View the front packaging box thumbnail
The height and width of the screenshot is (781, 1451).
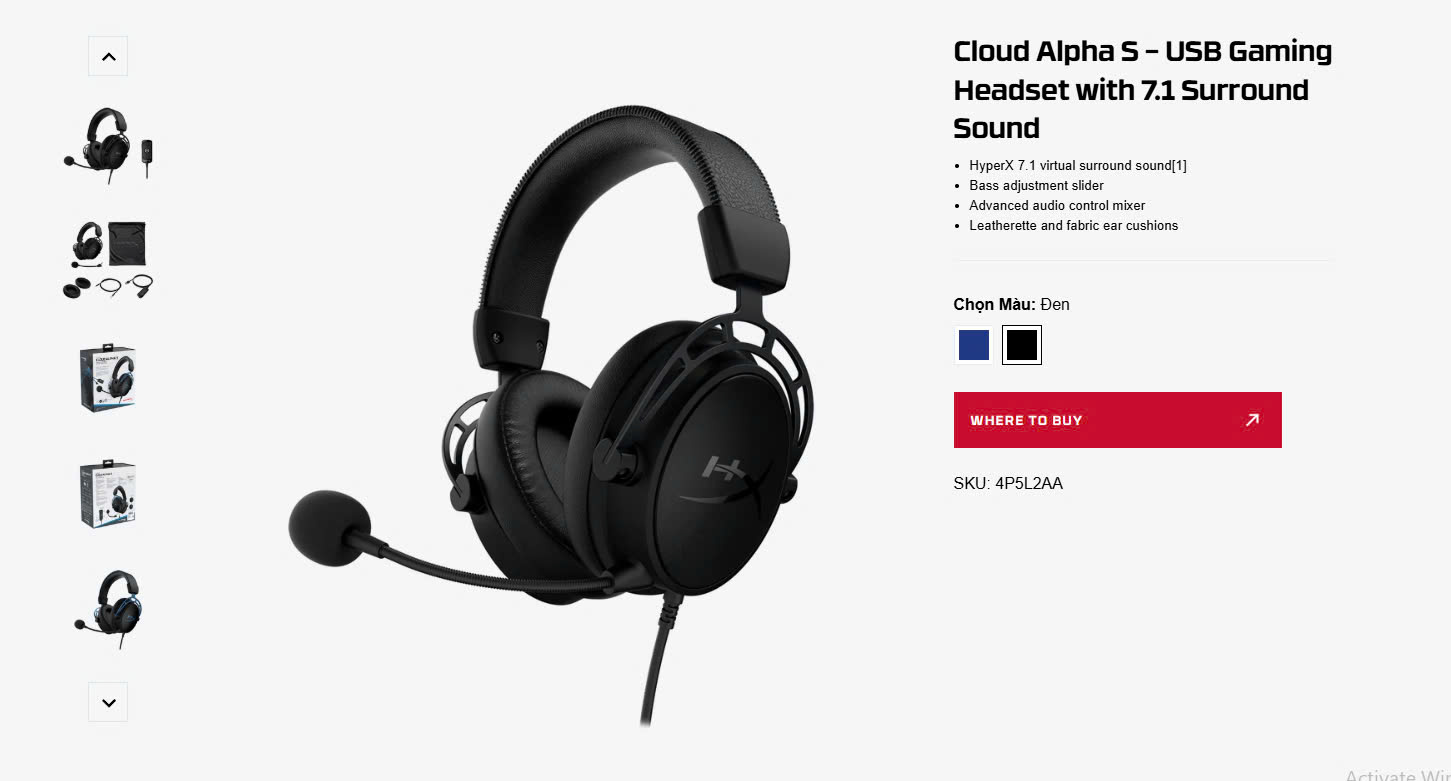tap(108, 379)
